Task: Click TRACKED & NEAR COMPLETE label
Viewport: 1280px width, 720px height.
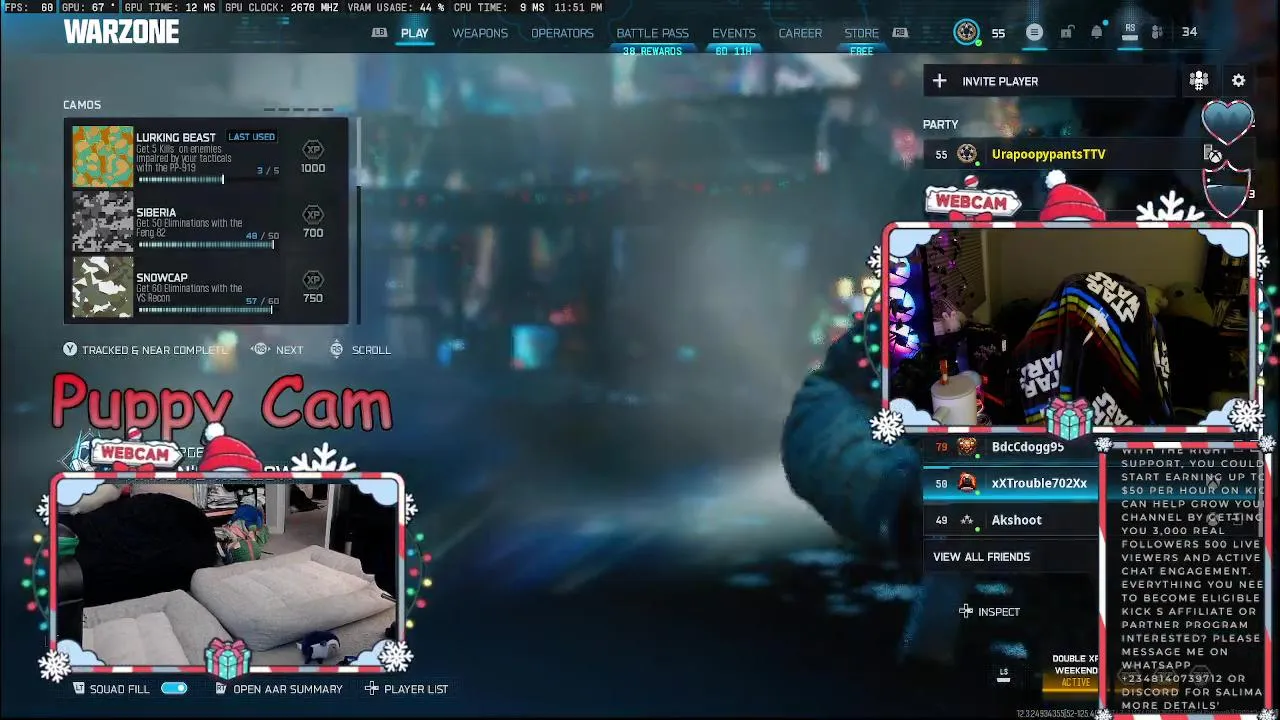Action: [155, 350]
